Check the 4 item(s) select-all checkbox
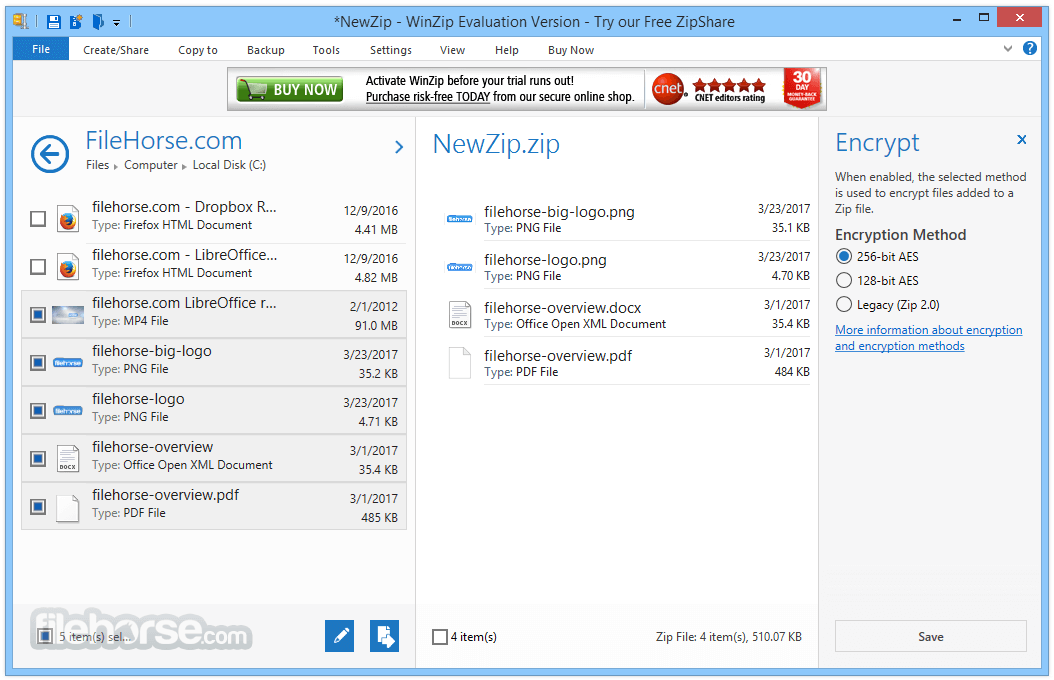Screen dimensions: 1054x680 [440, 636]
